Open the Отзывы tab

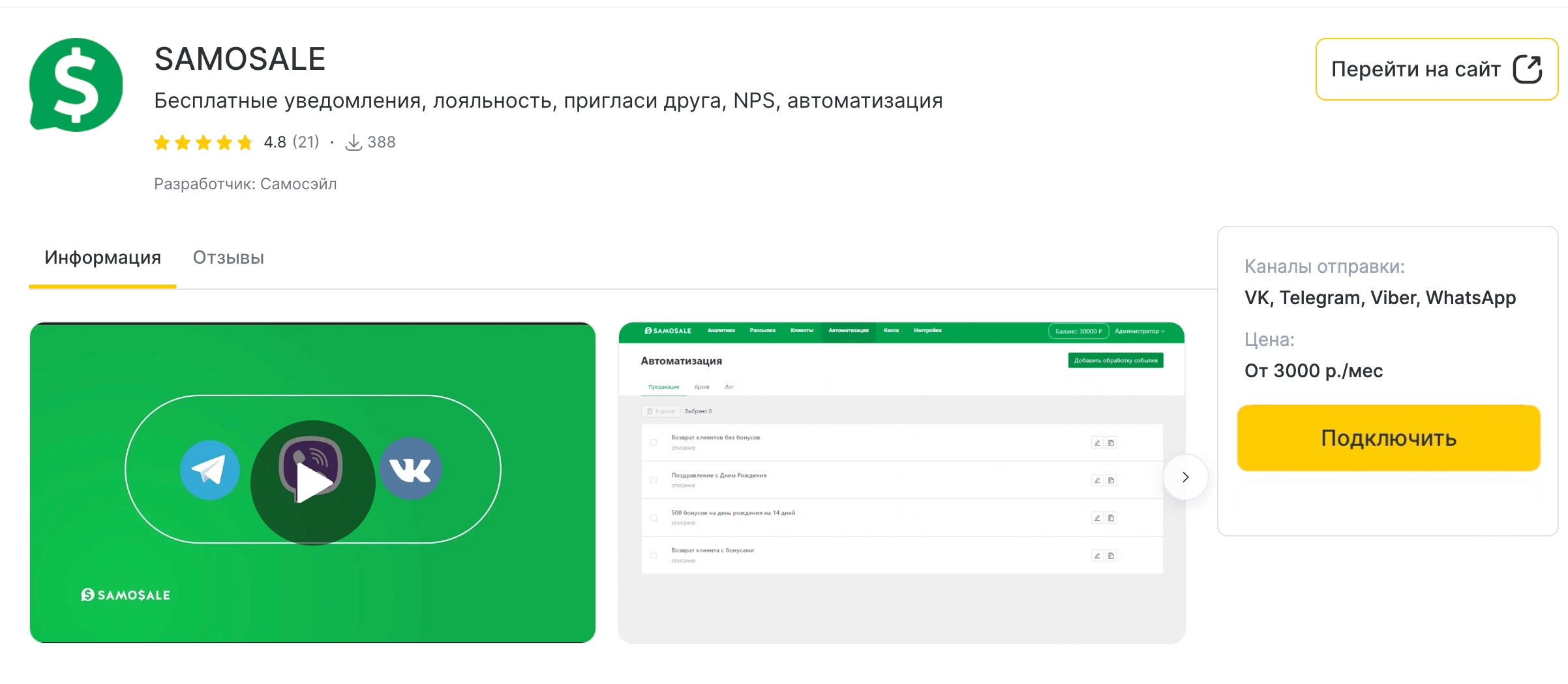click(x=228, y=258)
